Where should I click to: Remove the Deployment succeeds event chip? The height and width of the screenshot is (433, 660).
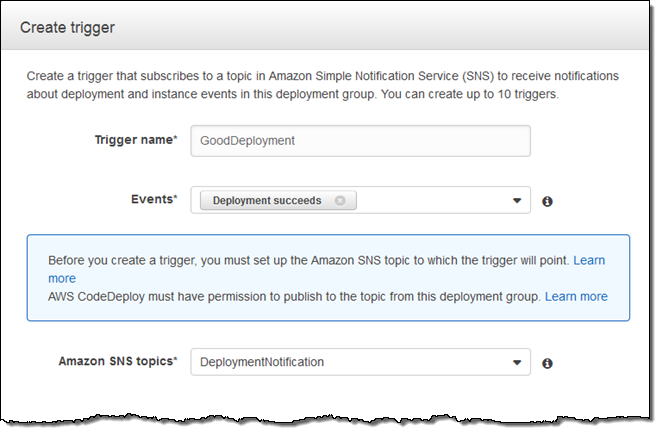tap(340, 200)
